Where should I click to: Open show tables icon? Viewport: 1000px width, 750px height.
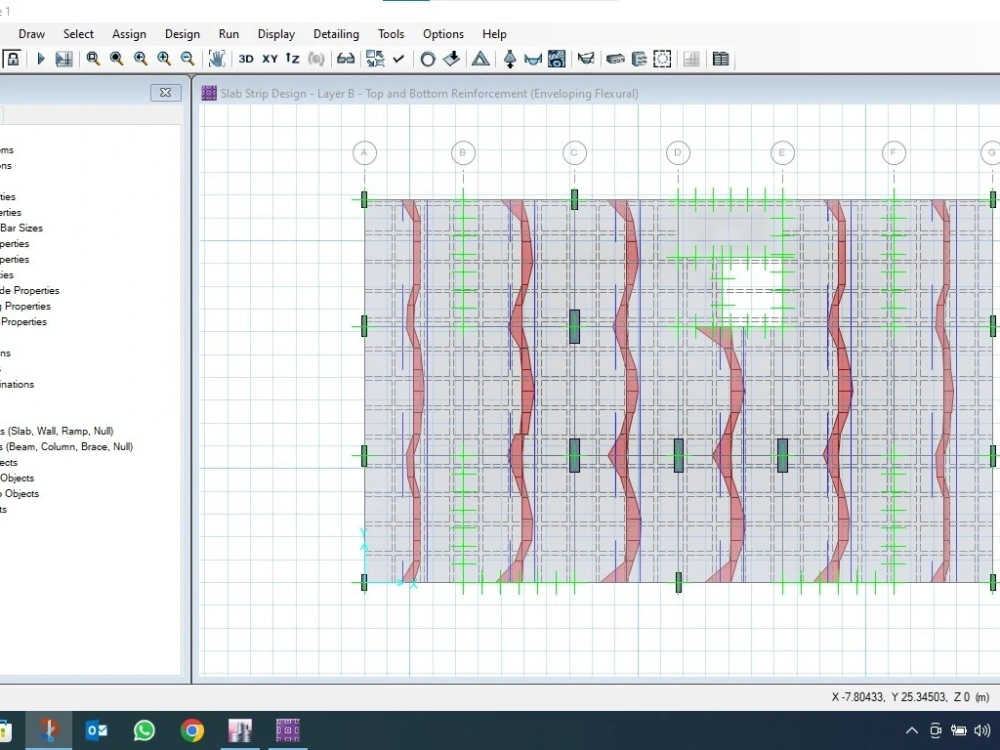721,59
